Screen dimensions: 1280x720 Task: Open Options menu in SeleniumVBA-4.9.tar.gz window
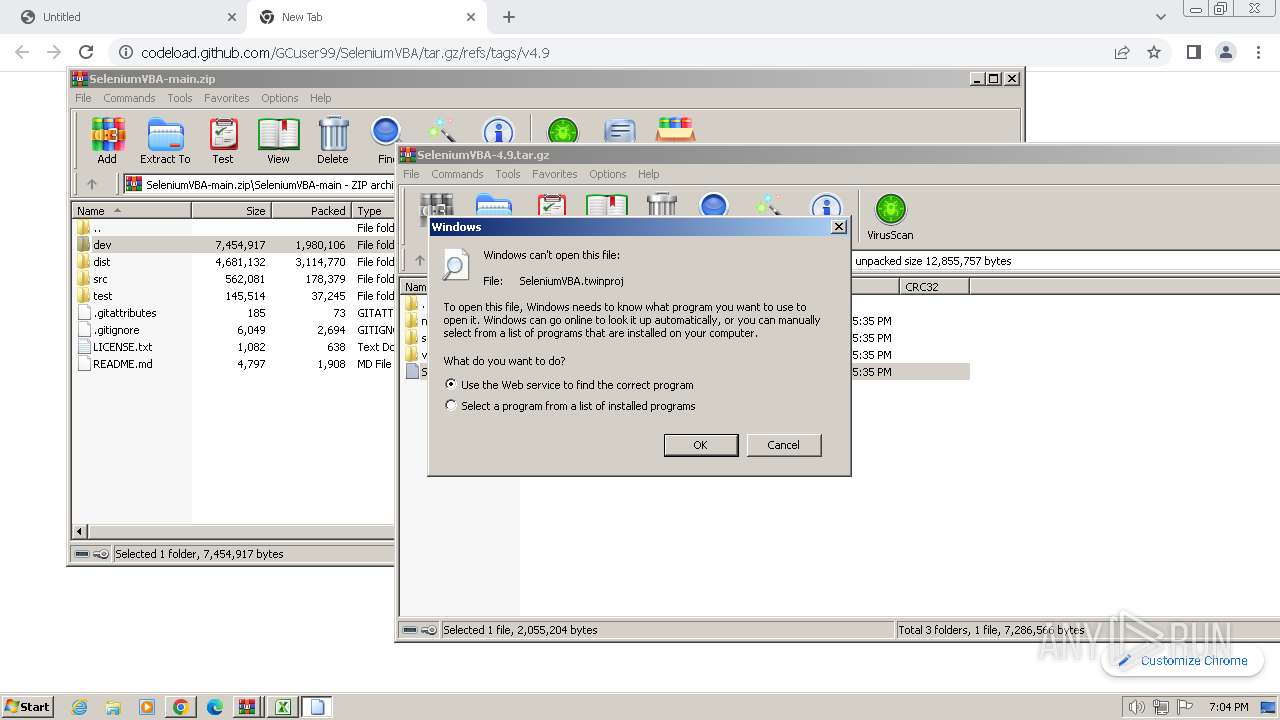point(607,174)
